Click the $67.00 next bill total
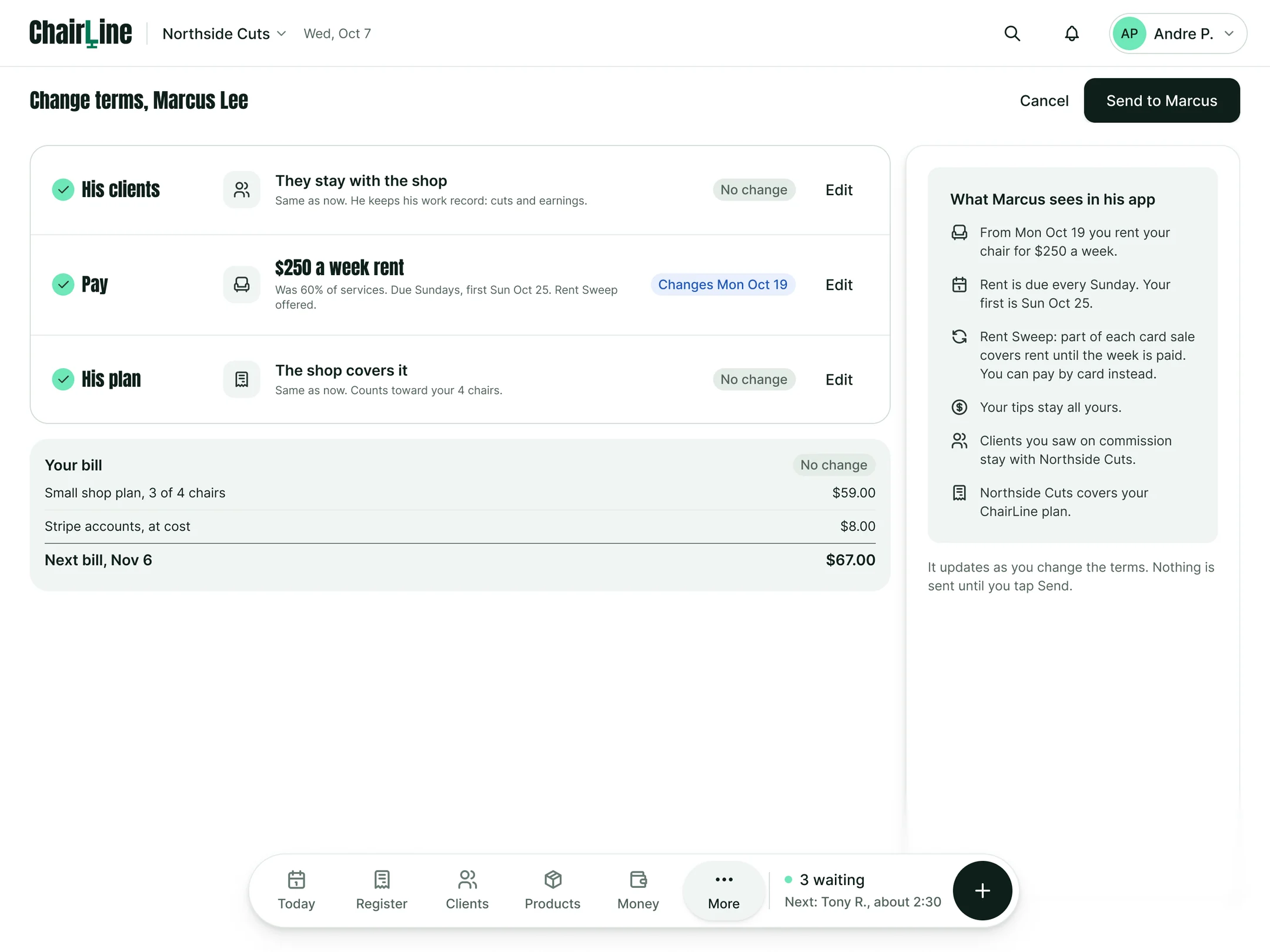The height and width of the screenshot is (952, 1270). point(850,560)
